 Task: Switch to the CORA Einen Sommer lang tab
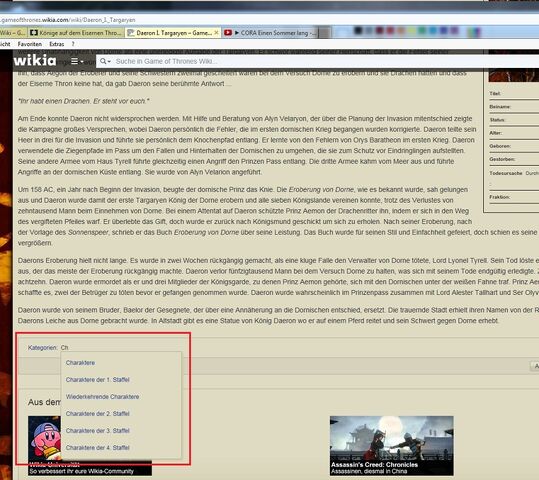(271, 33)
